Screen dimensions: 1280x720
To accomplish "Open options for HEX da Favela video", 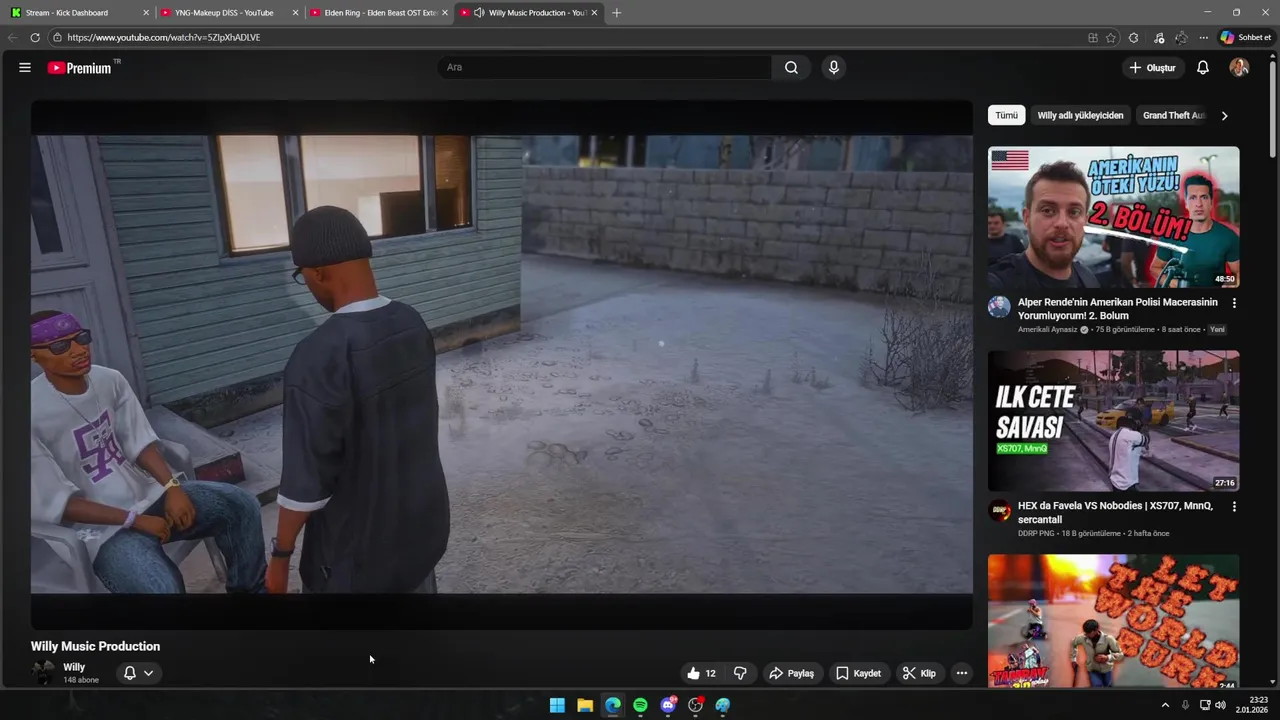I will click(x=1234, y=507).
